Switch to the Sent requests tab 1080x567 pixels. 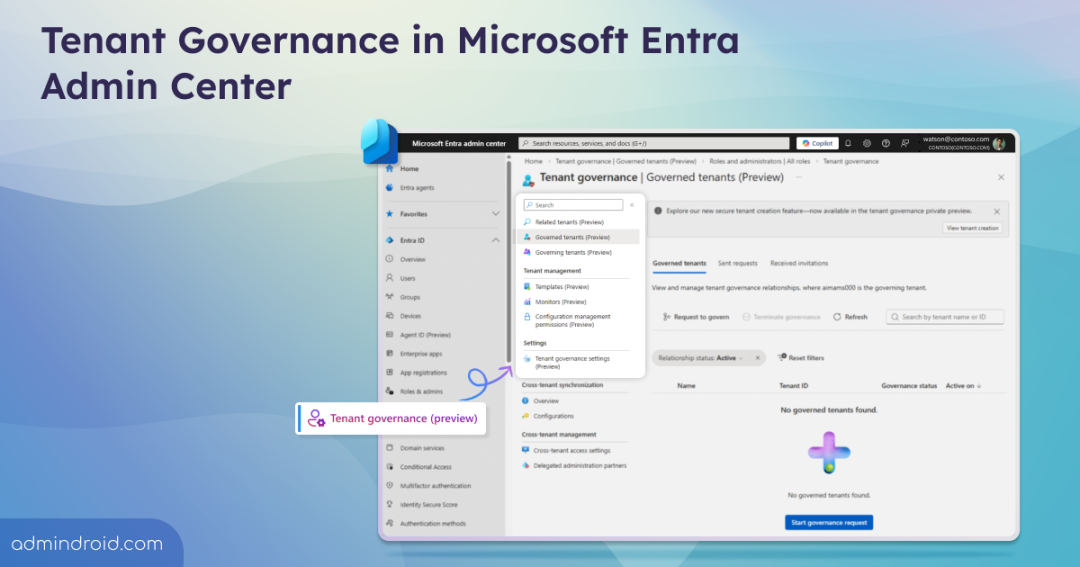pyautogui.click(x=737, y=263)
